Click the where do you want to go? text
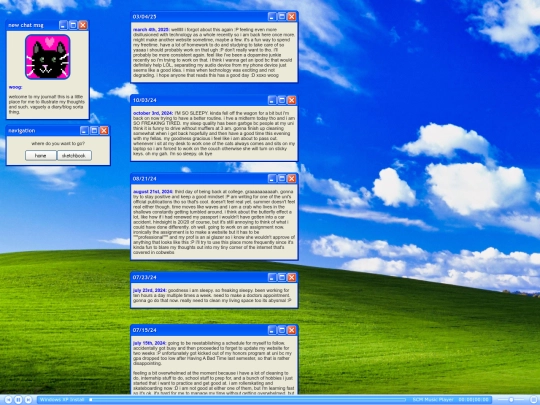 point(58,143)
